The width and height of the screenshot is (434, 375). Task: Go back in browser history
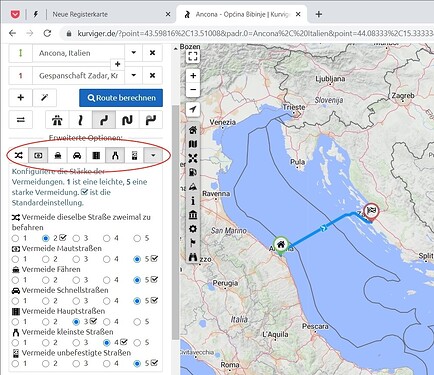coord(12,33)
